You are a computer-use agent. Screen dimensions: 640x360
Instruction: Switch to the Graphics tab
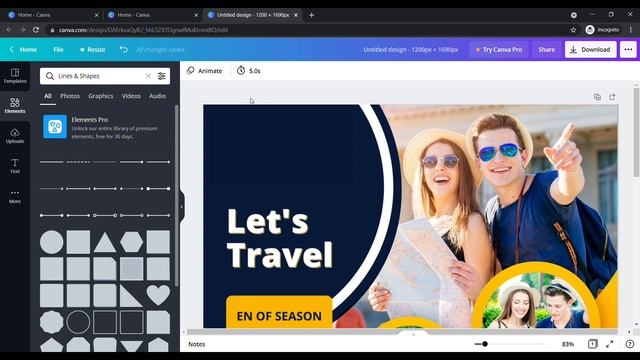(x=101, y=96)
